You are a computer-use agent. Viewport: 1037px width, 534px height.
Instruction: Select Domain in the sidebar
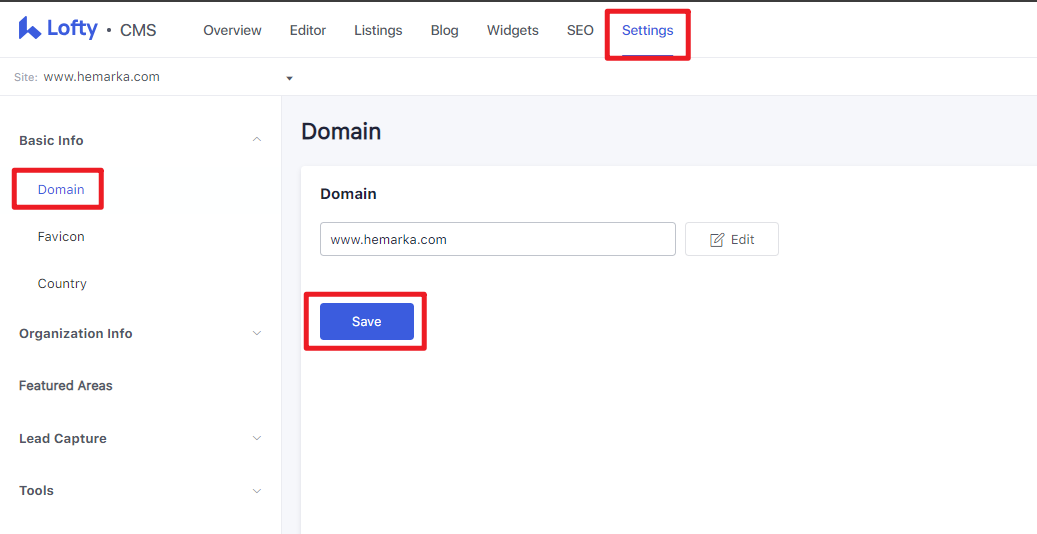tap(61, 190)
